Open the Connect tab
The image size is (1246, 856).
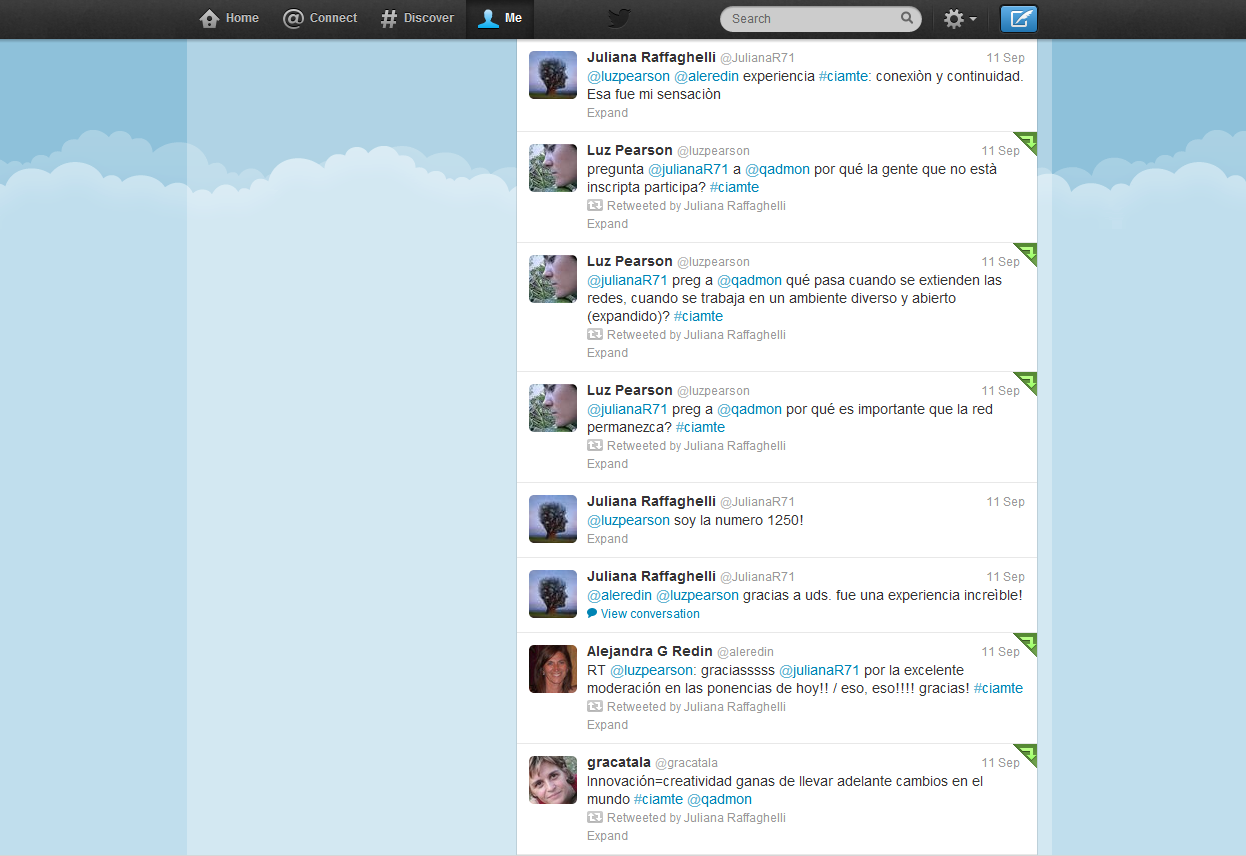pos(320,19)
